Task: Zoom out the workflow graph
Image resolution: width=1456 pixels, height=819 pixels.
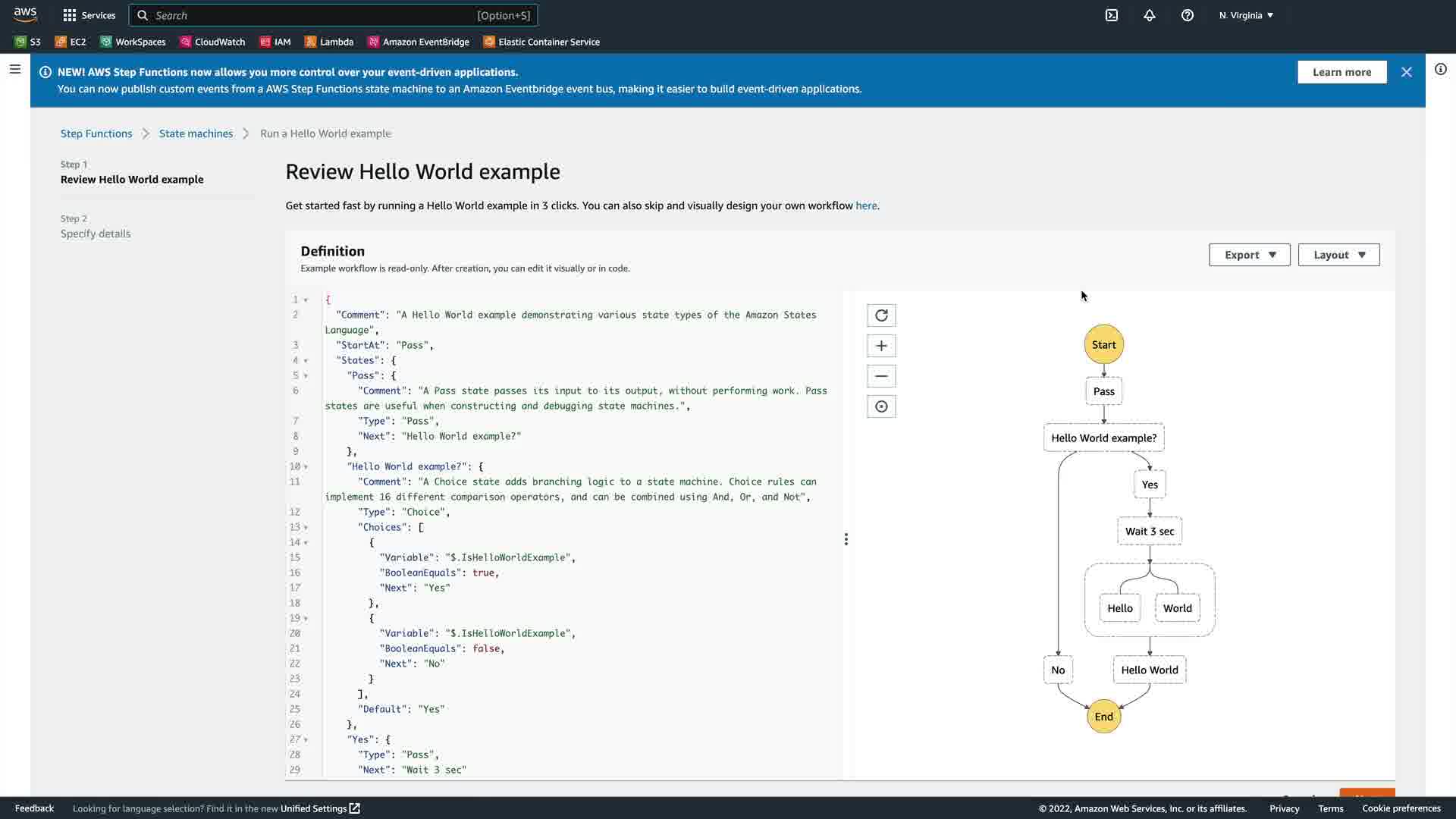Action: click(x=881, y=376)
